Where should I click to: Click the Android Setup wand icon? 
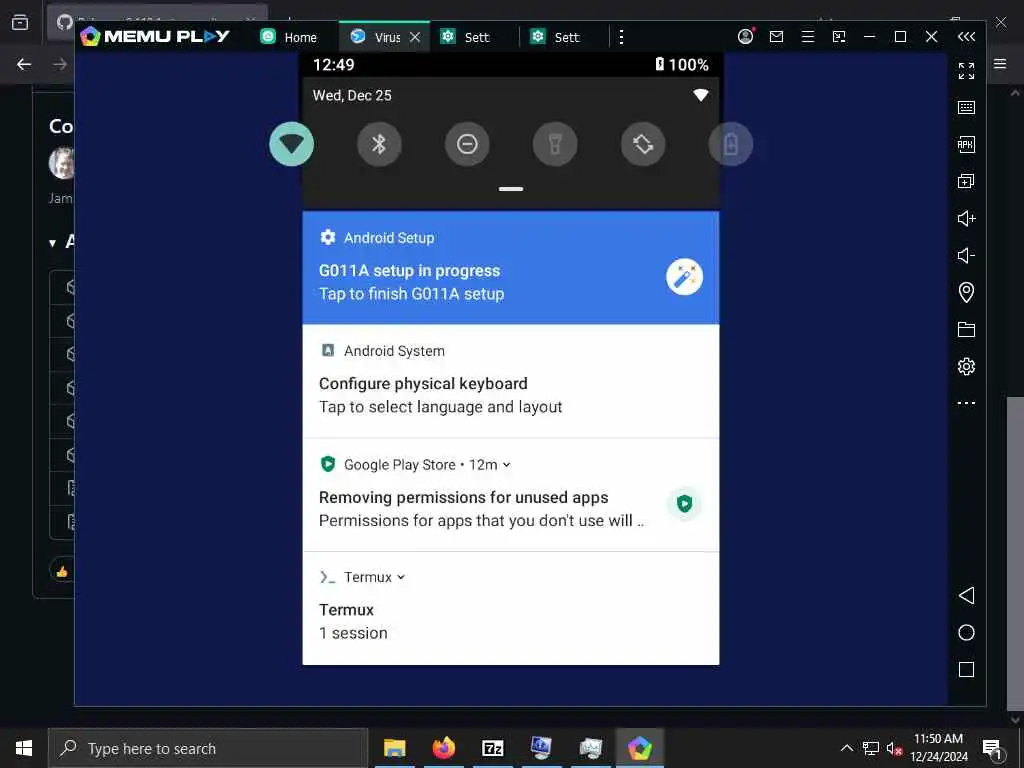click(x=684, y=277)
